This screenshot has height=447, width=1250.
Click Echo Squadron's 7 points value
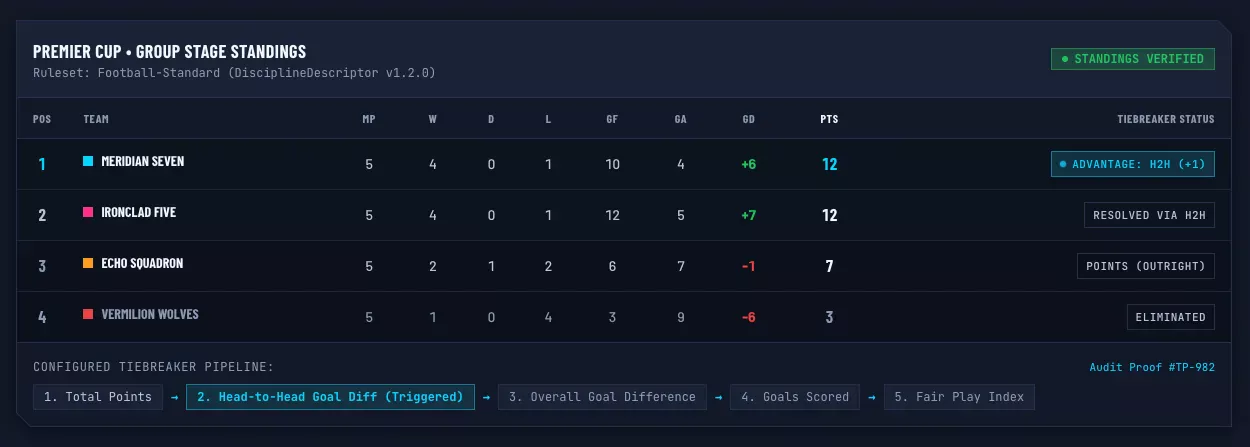pyautogui.click(x=829, y=266)
